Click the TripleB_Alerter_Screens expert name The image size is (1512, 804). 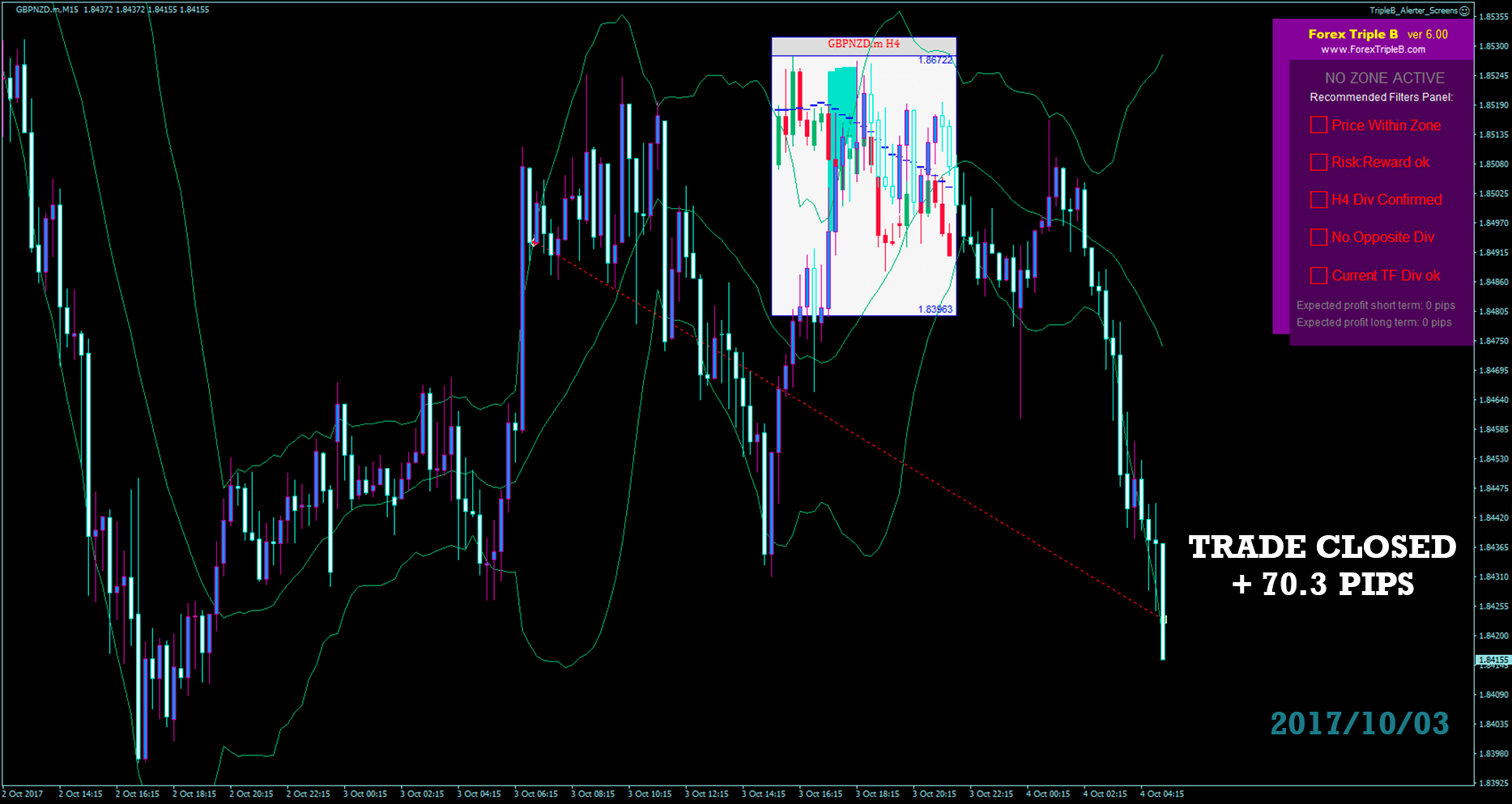pyautogui.click(x=1413, y=11)
